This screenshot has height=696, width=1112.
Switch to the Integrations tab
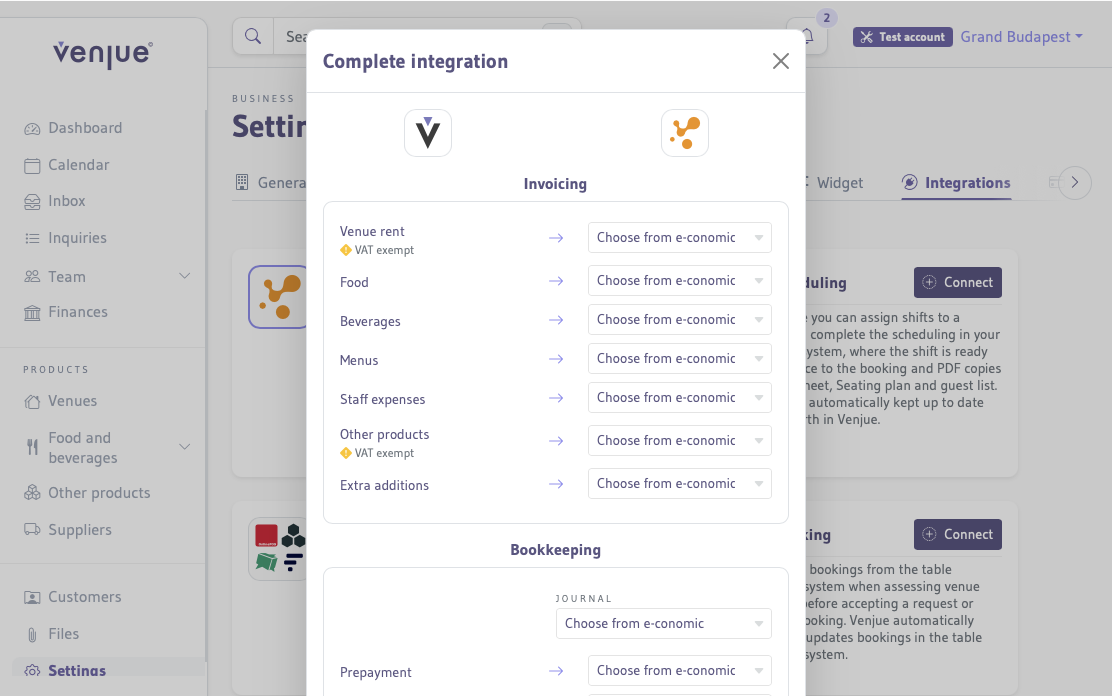click(956, 183)
